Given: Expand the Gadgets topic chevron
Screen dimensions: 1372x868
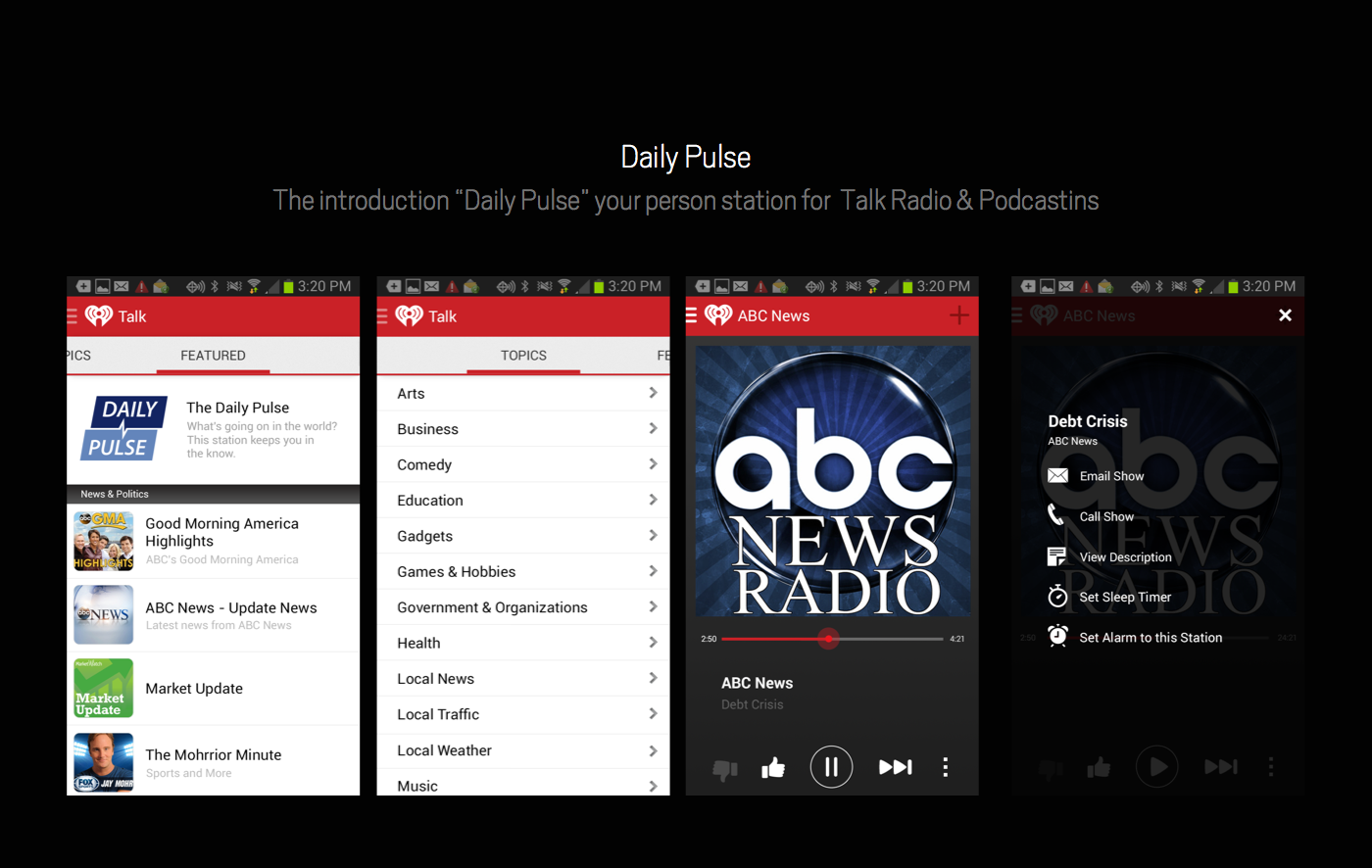Looking at the screenshot, I should coord(653,536).
